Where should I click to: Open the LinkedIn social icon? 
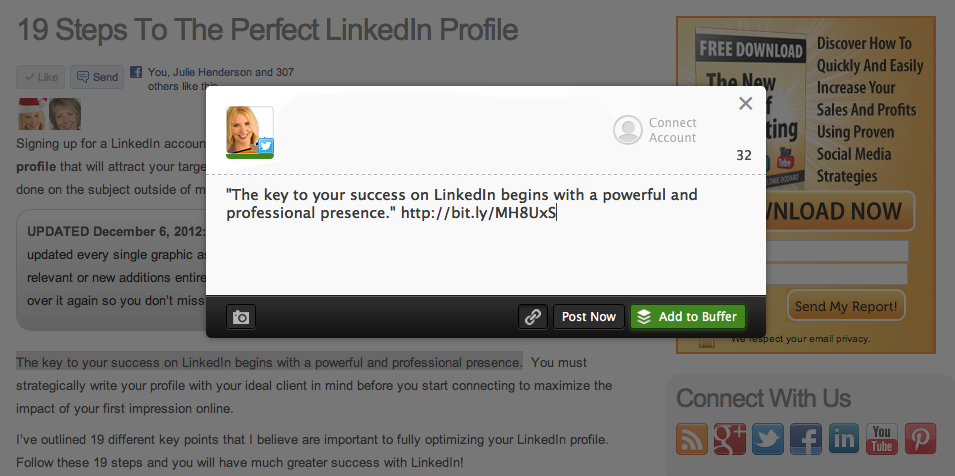844,438
